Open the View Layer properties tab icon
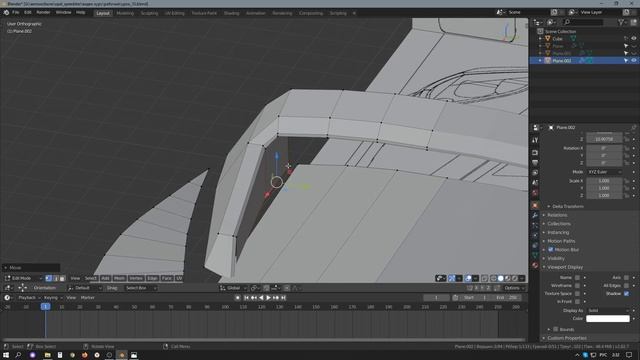 click(535, 173)
